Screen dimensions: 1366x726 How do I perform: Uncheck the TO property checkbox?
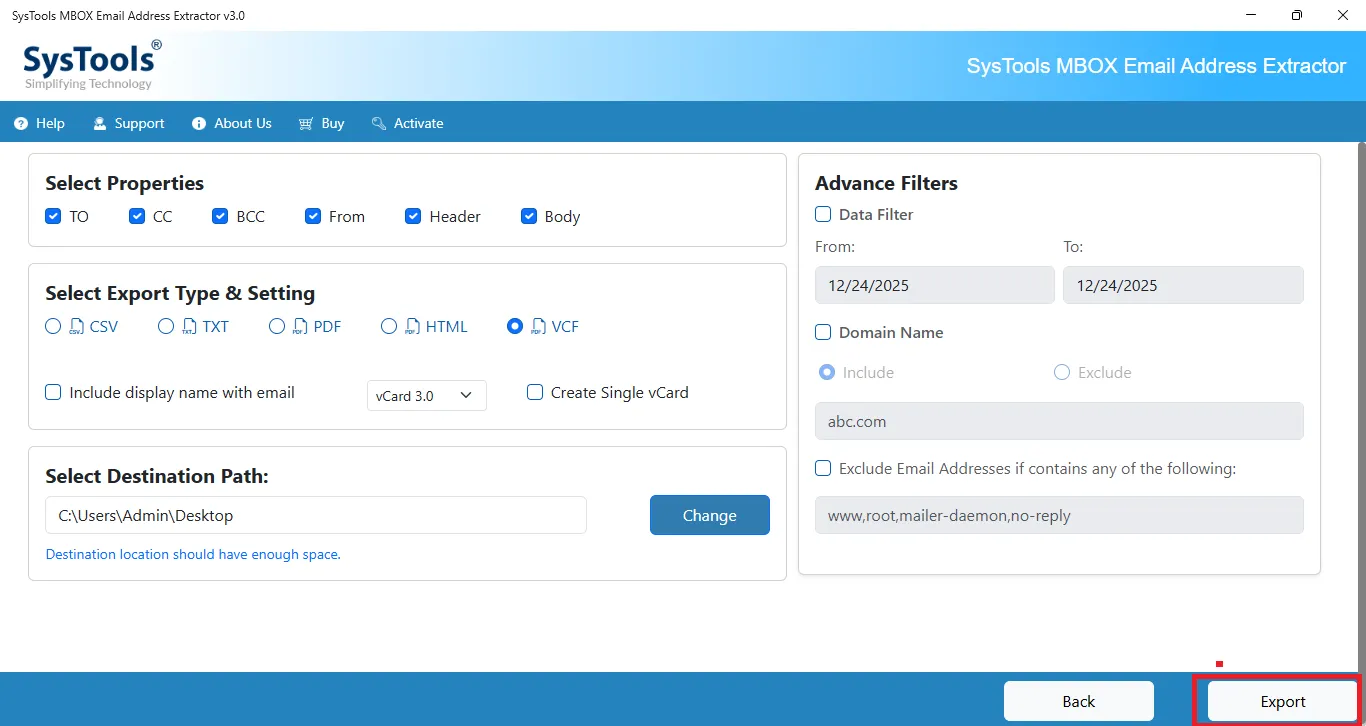[x=53, y=216]
